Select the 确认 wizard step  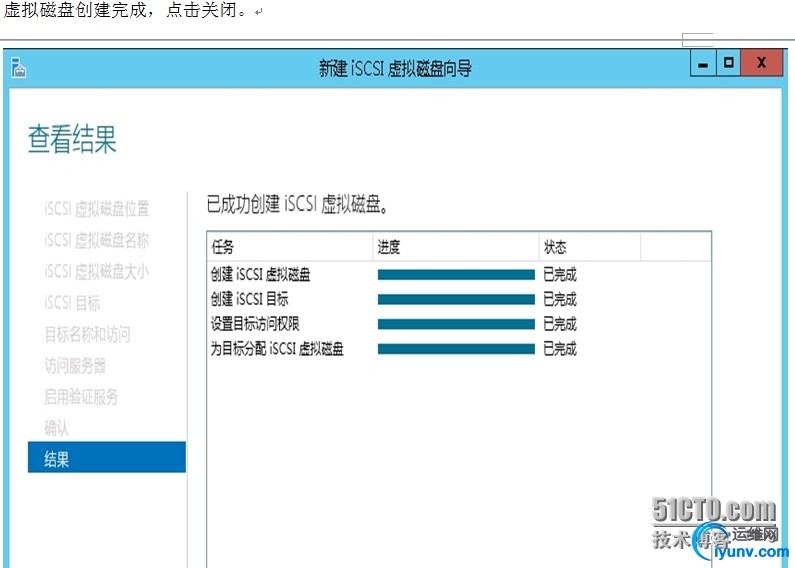pos(56,428)
